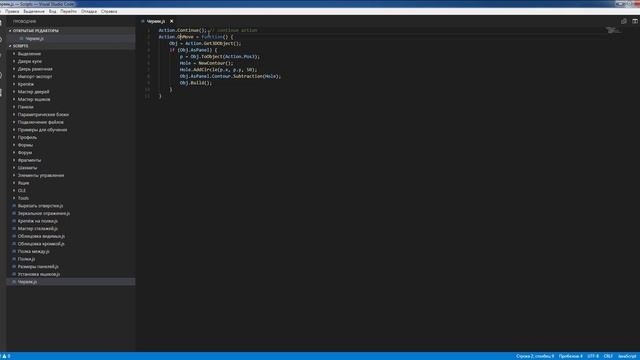Select the Профиль folder
The height and width of the screenshot is (360, 640).
(27, 138)
